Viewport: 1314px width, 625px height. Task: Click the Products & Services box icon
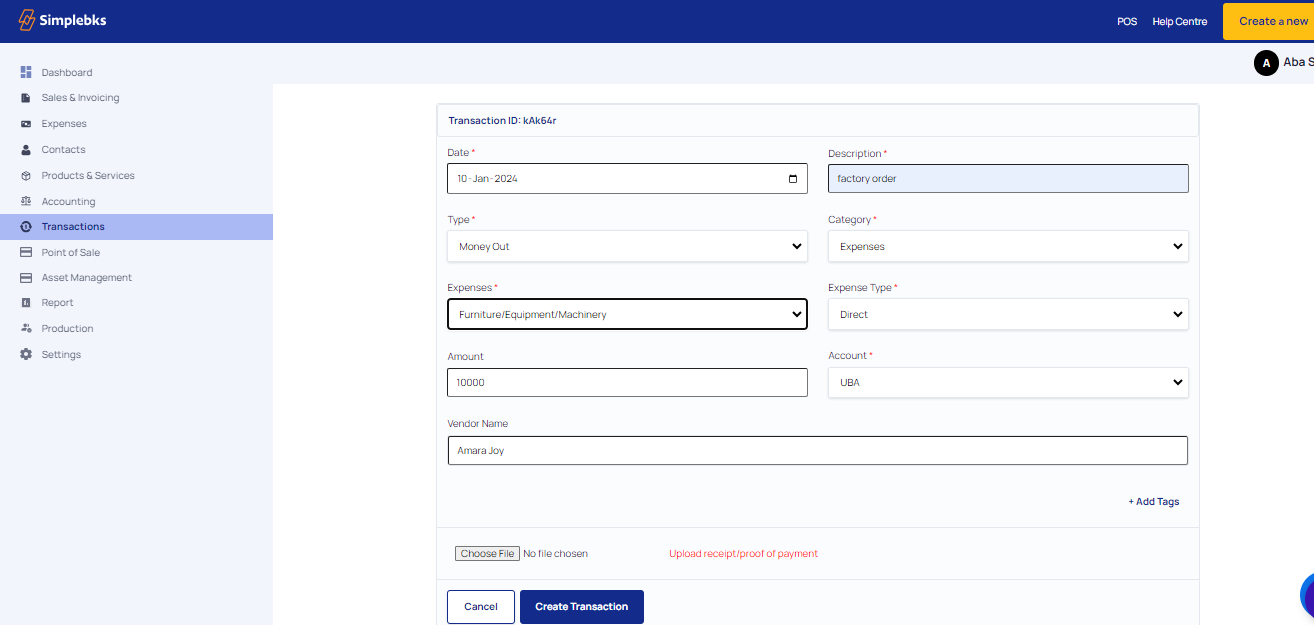click(26, 176)
